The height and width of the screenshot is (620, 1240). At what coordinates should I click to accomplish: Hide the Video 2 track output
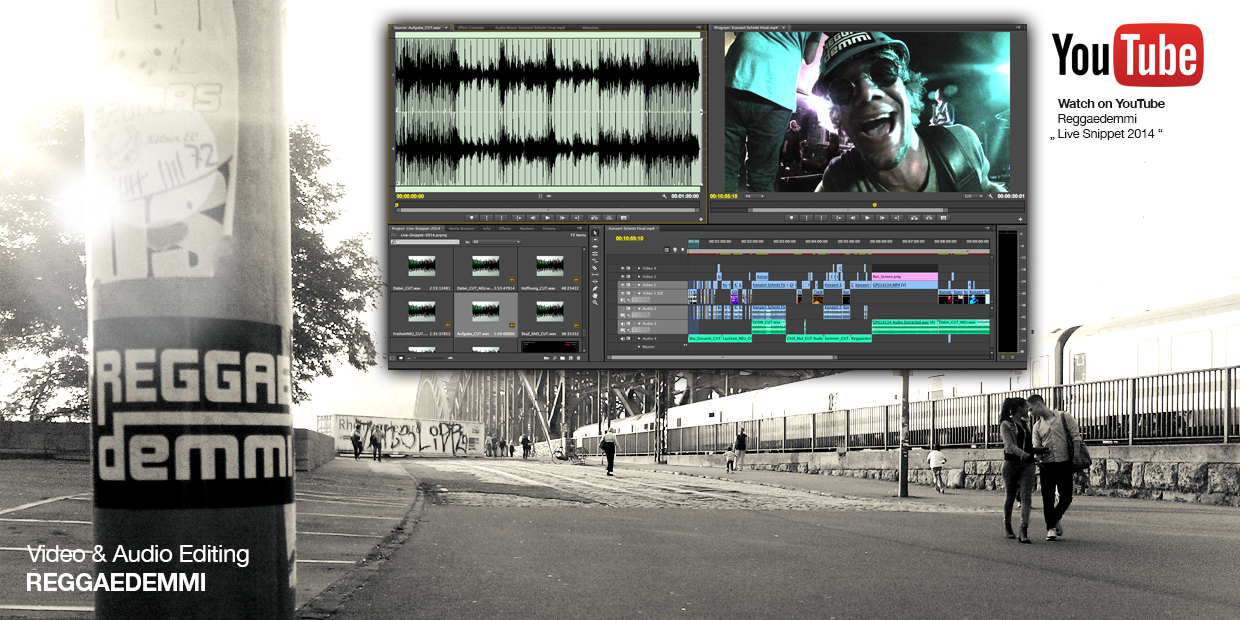tap(624, 285)
